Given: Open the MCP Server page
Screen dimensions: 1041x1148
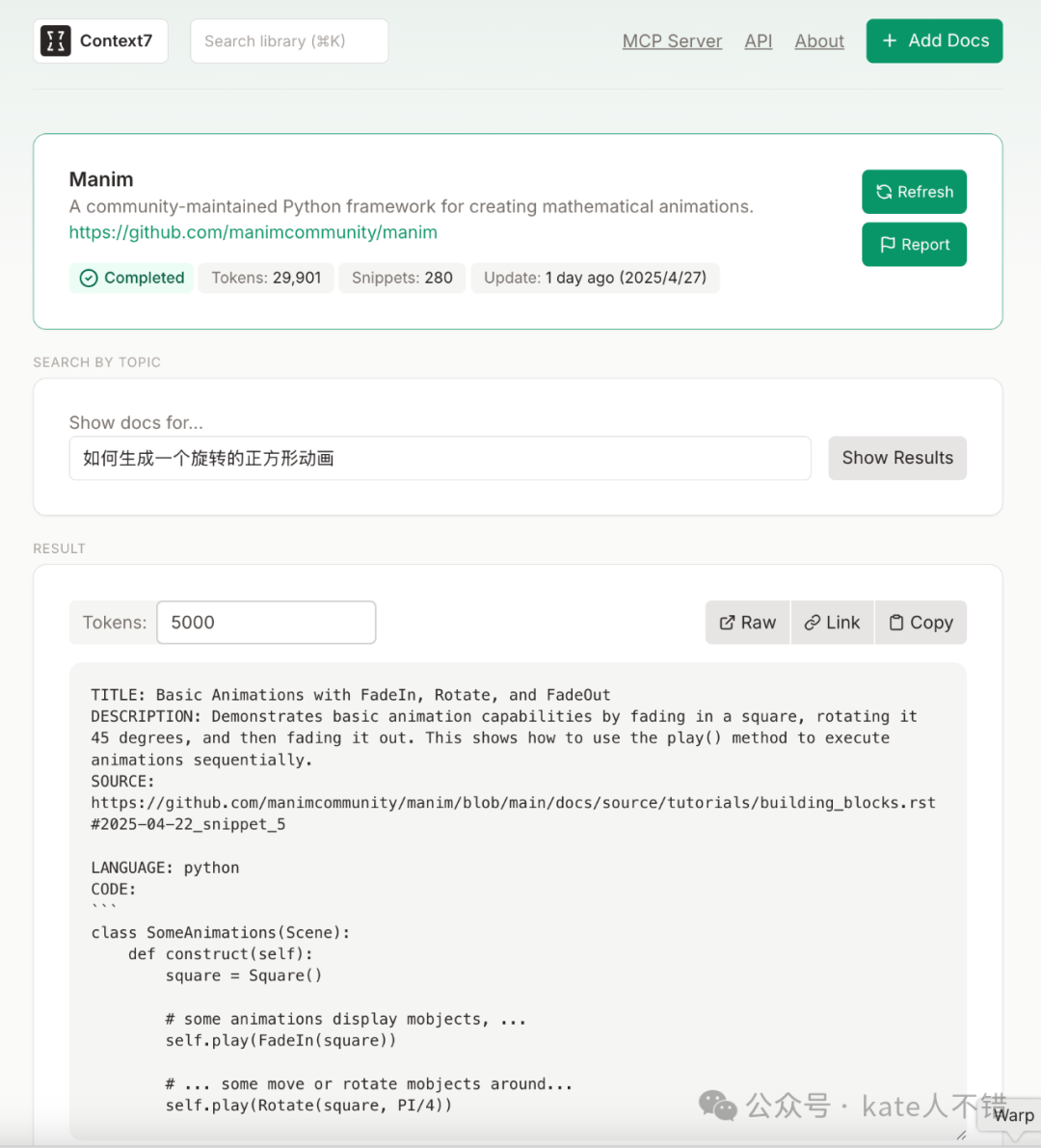Looking at the screenshot, I should (x=672, y=41).
